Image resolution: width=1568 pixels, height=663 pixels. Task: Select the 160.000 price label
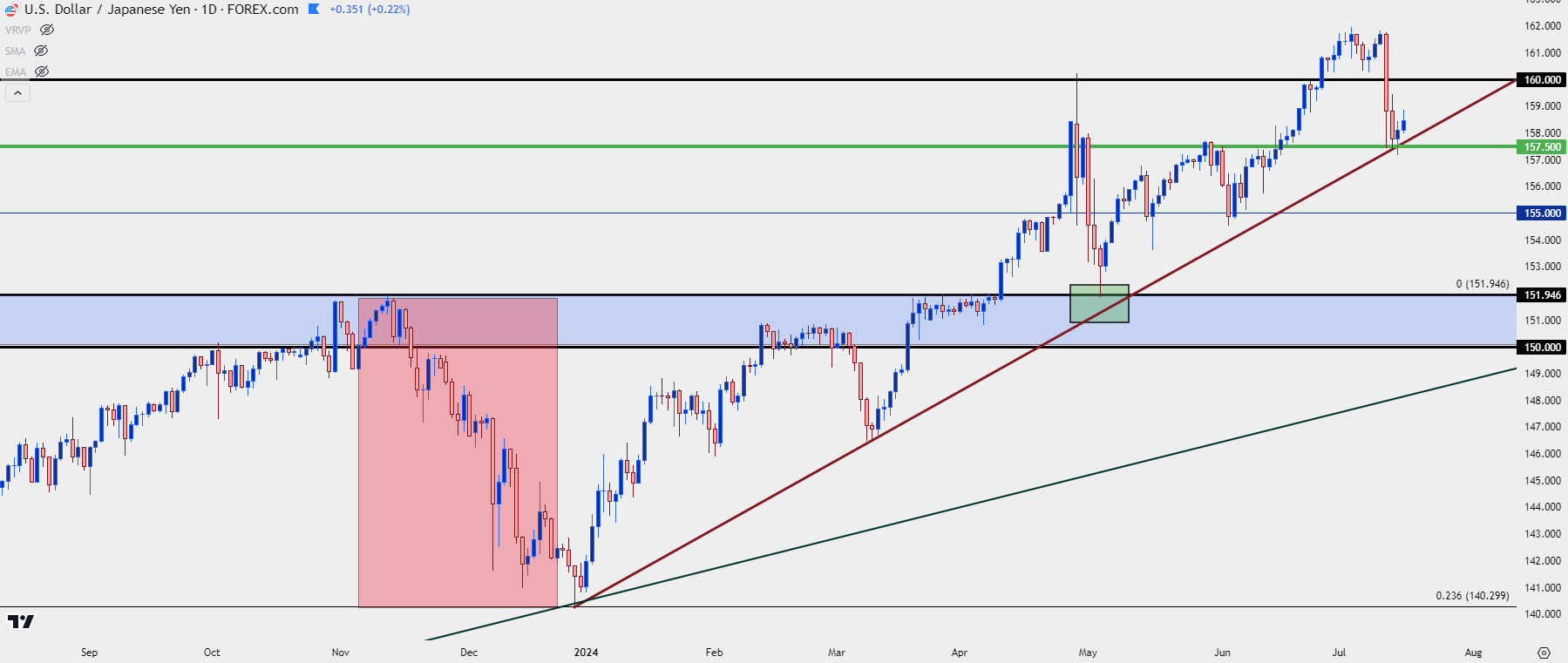tap(1542, 79)
